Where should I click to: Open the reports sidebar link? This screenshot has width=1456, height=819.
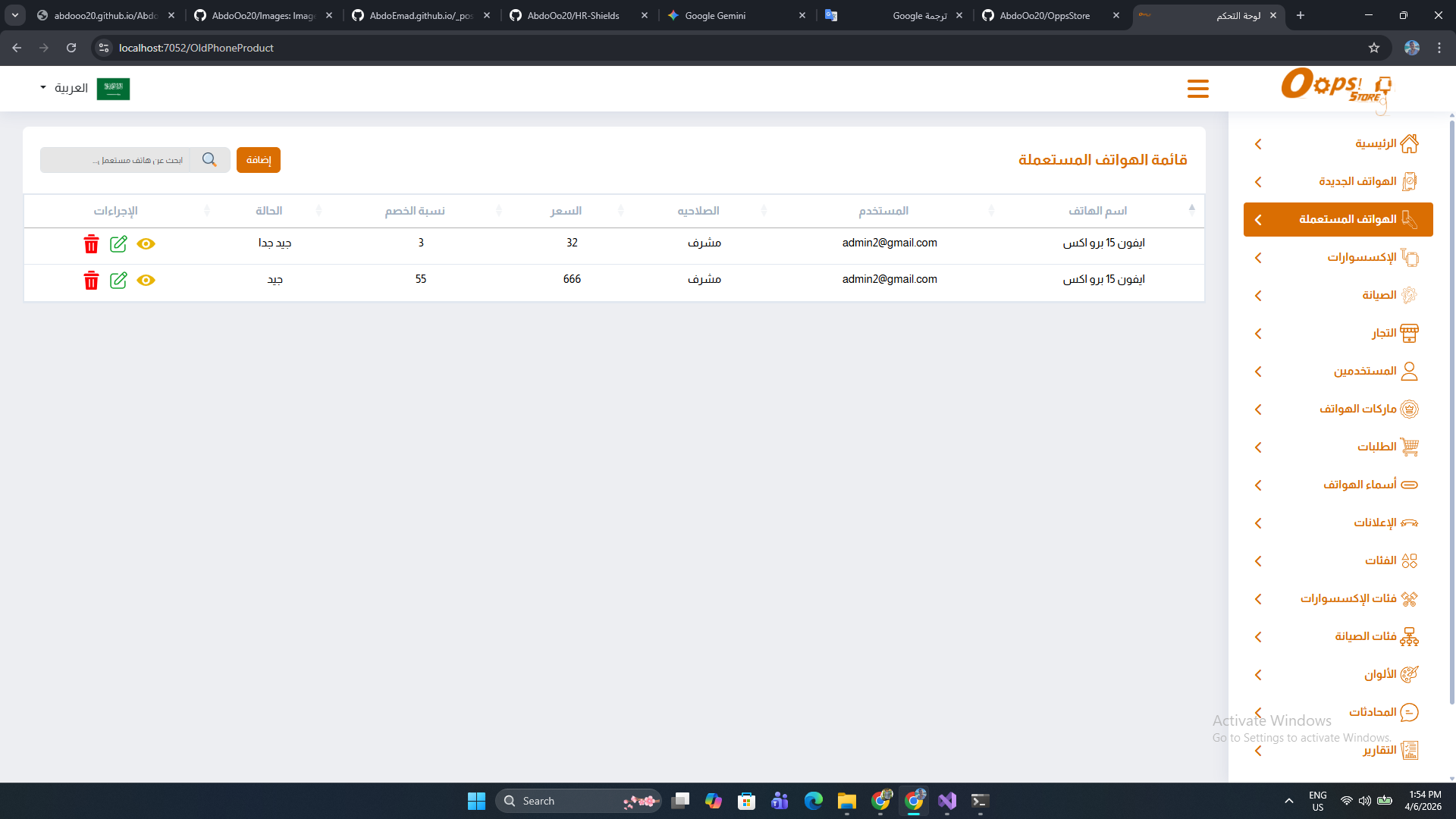[1379, 750]
